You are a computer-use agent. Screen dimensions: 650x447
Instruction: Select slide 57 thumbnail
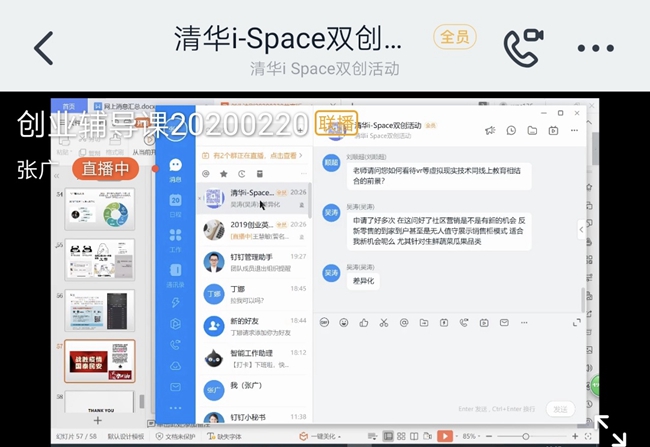[99, 361]
